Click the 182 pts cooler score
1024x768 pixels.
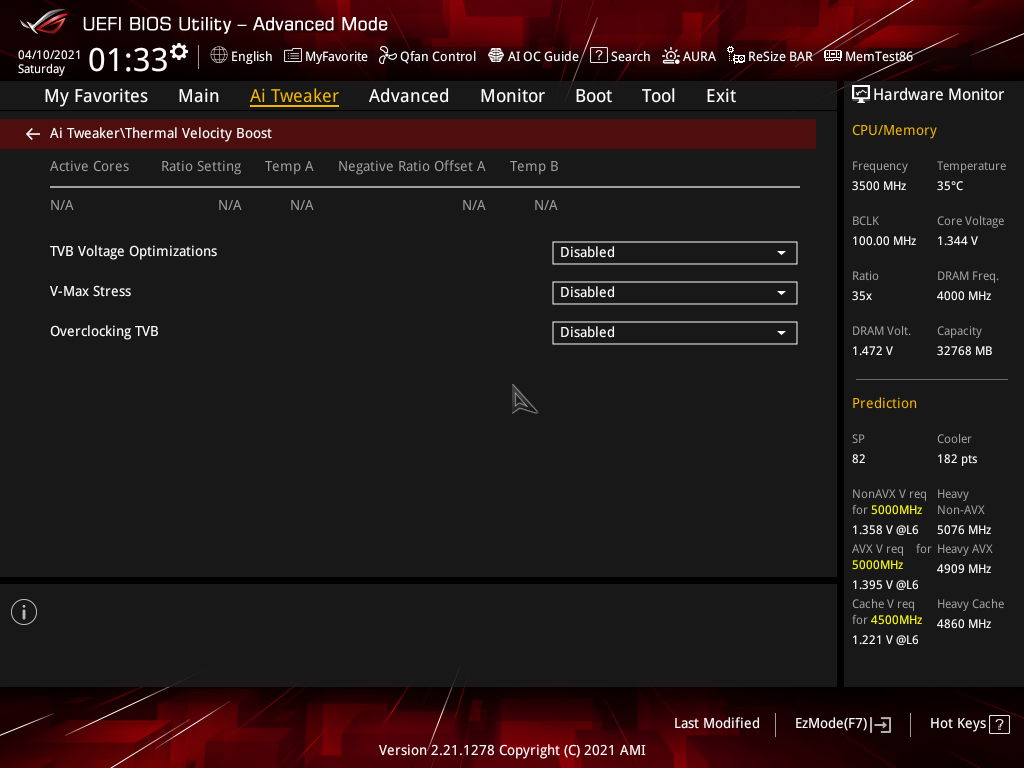click(957, 459)
